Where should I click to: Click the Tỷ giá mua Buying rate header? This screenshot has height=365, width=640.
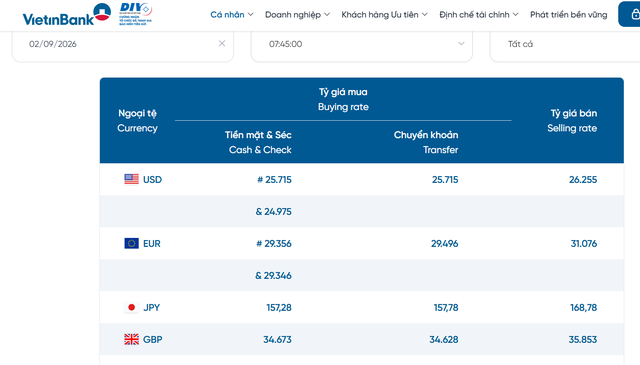click(x=343, y=99)
